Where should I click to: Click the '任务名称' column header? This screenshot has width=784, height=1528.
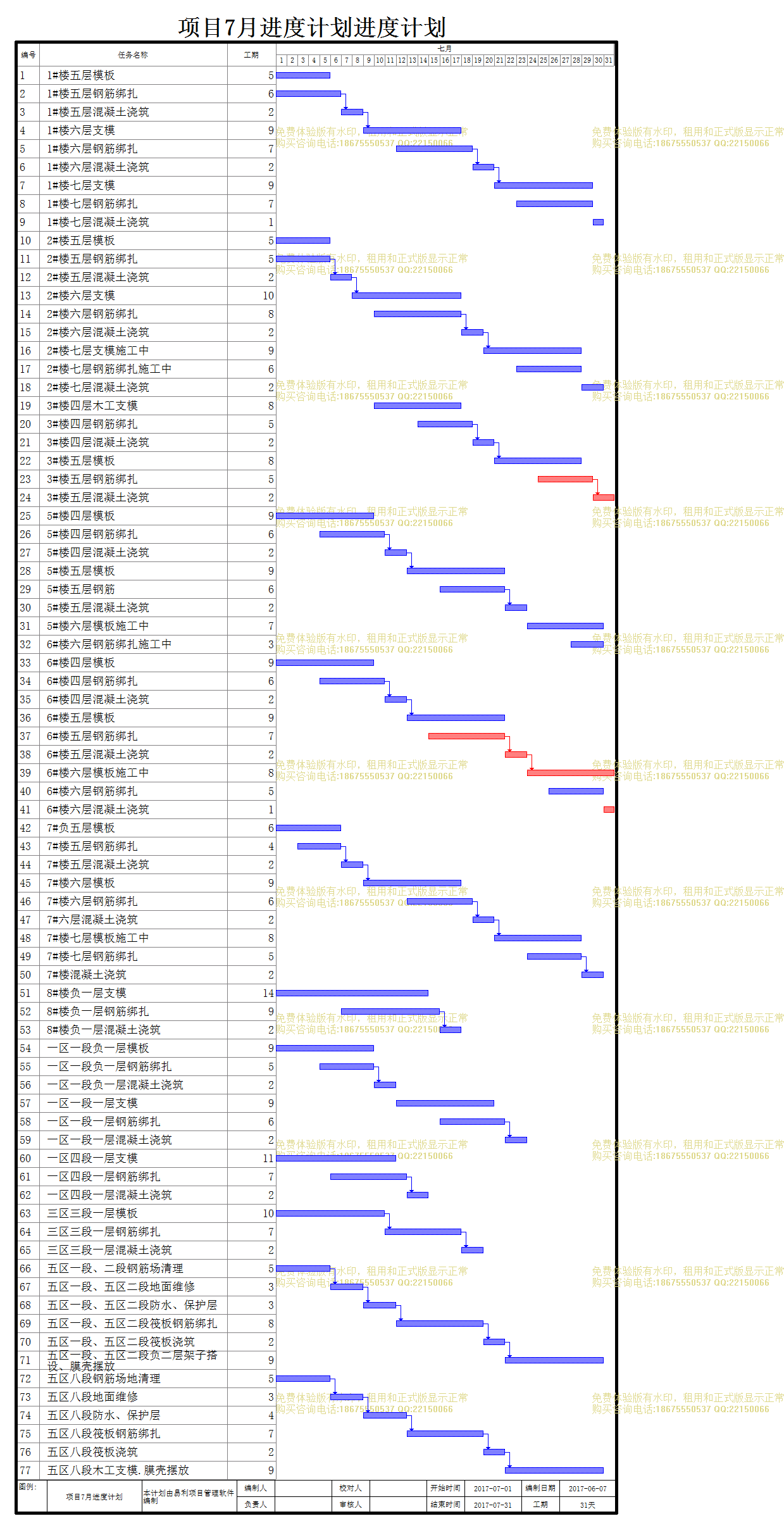pyautogui.click(x=133, y=55)
